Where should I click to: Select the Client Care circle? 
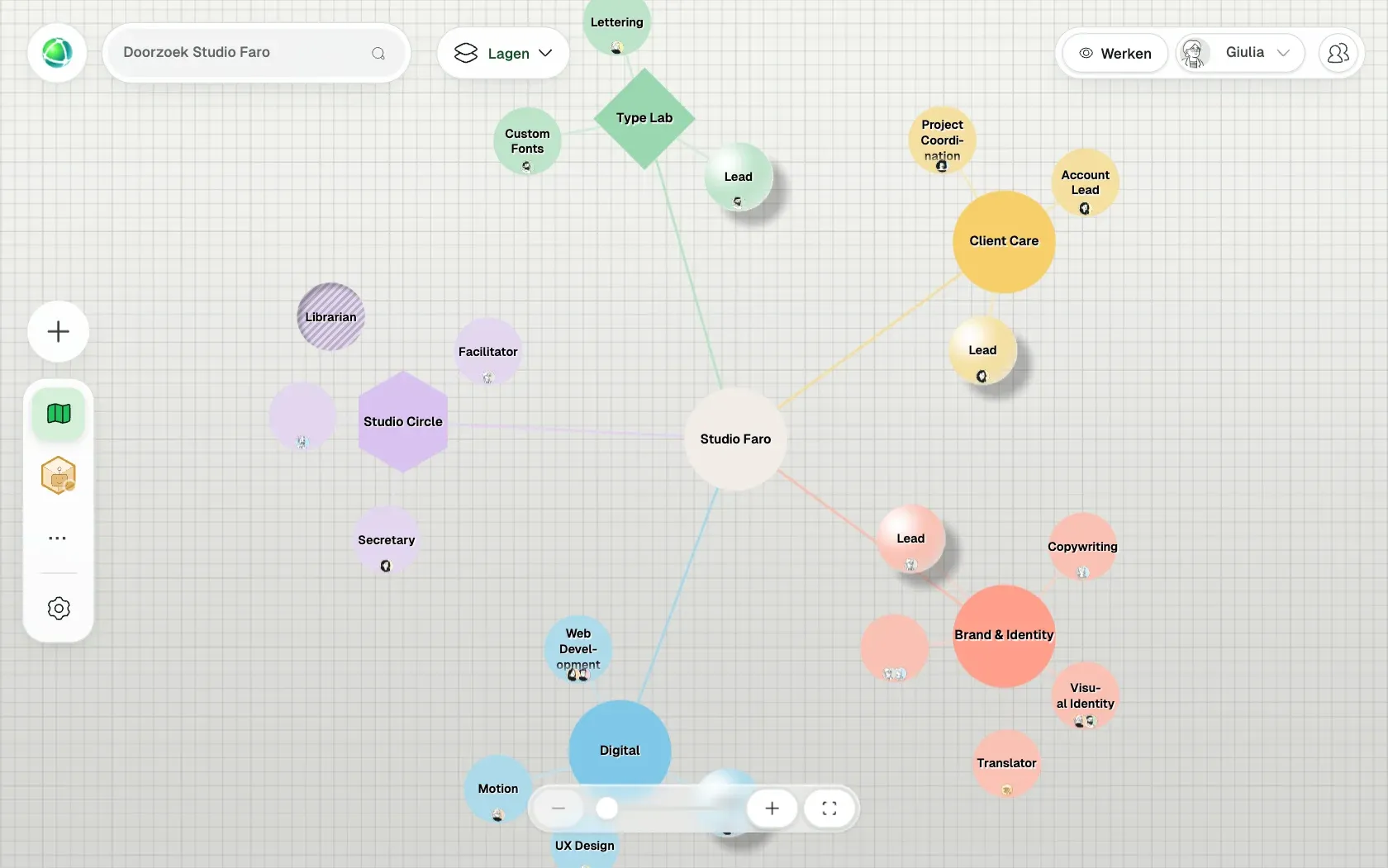[1004, 241]
